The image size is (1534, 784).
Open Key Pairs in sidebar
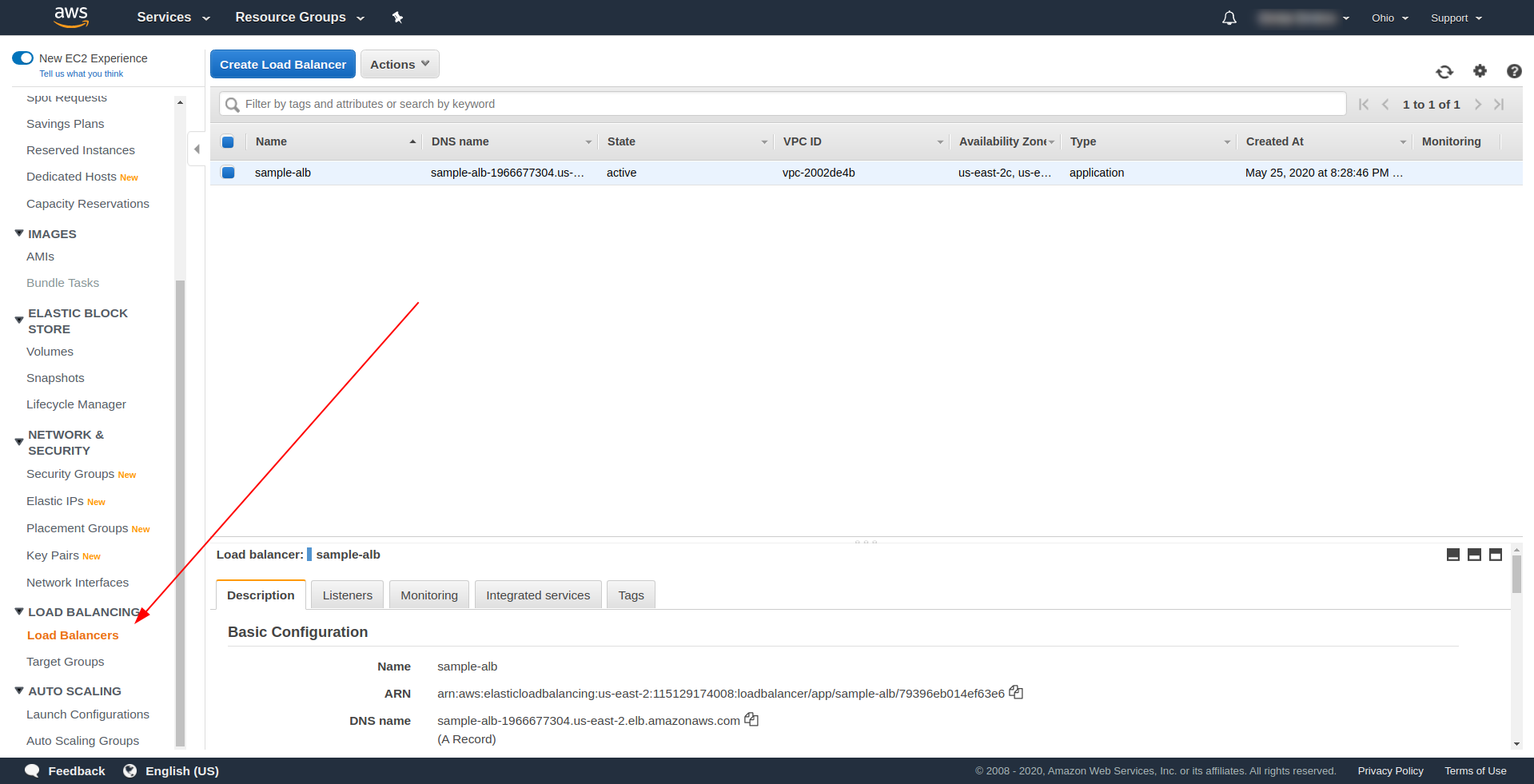pos(53,555)
